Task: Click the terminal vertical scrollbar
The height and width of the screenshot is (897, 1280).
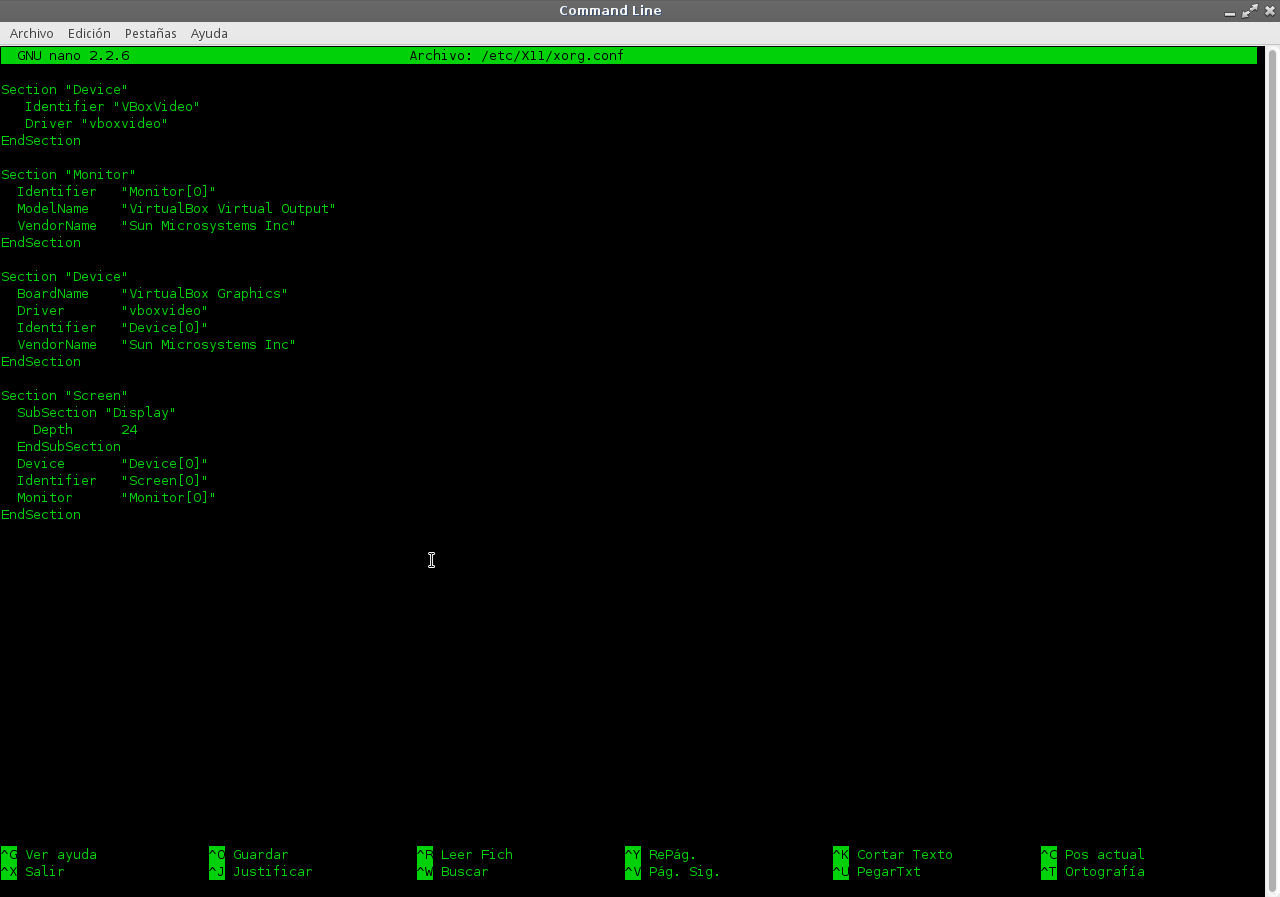Action: pyautogui.click(x=1270, y=470)
